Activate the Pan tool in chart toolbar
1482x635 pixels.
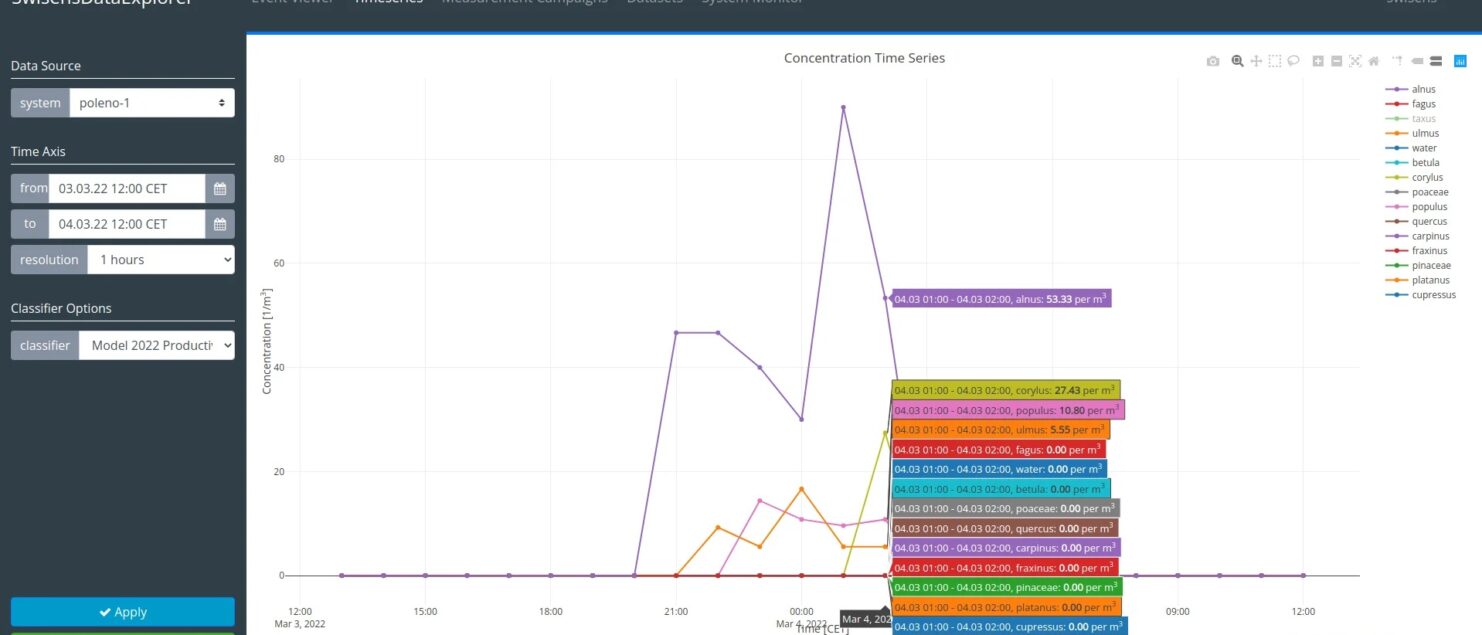coord(1256,61)
